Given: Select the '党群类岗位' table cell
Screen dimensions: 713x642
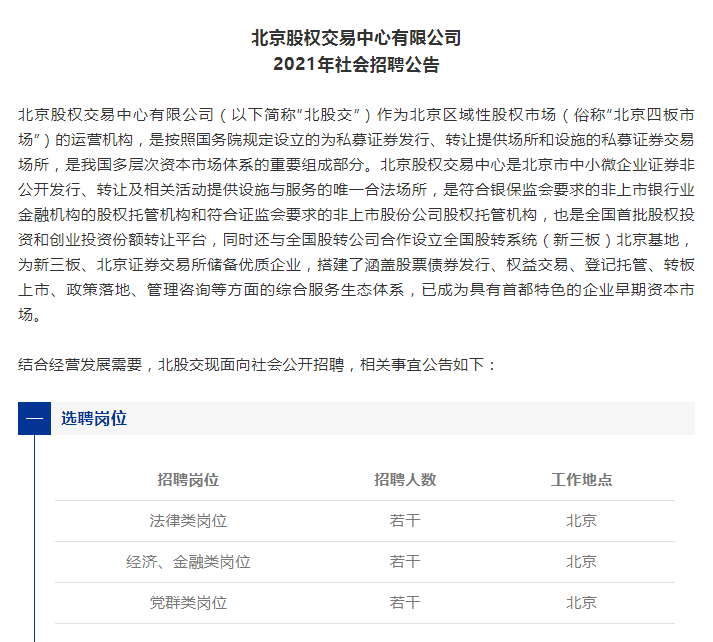Looking at the screenshot, I should pyautogui.click(x=188, y=603).
